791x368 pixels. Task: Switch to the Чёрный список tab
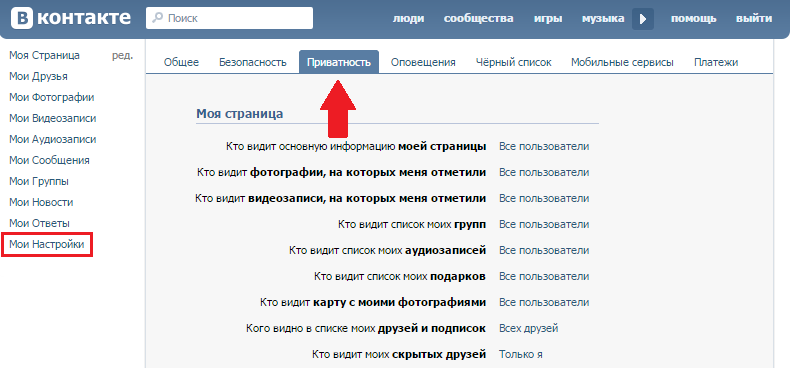click(514, 62)
